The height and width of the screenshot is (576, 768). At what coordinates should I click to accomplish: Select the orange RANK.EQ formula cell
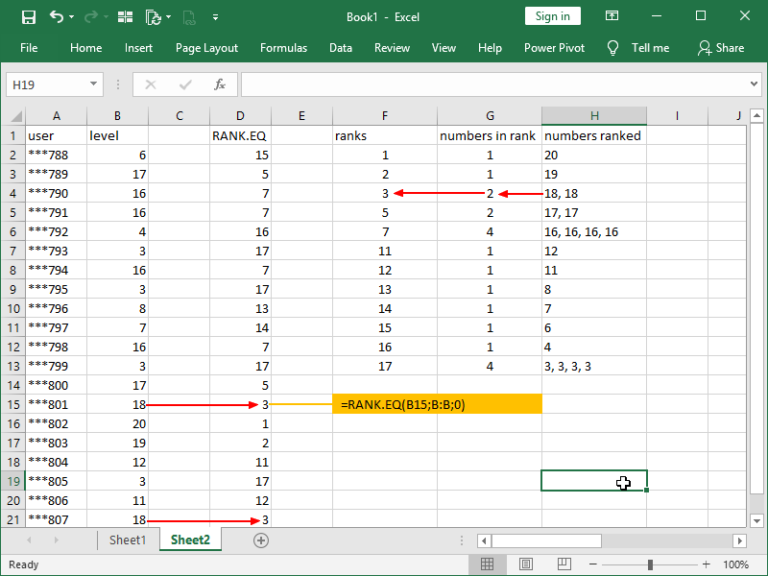coord(437,404)
